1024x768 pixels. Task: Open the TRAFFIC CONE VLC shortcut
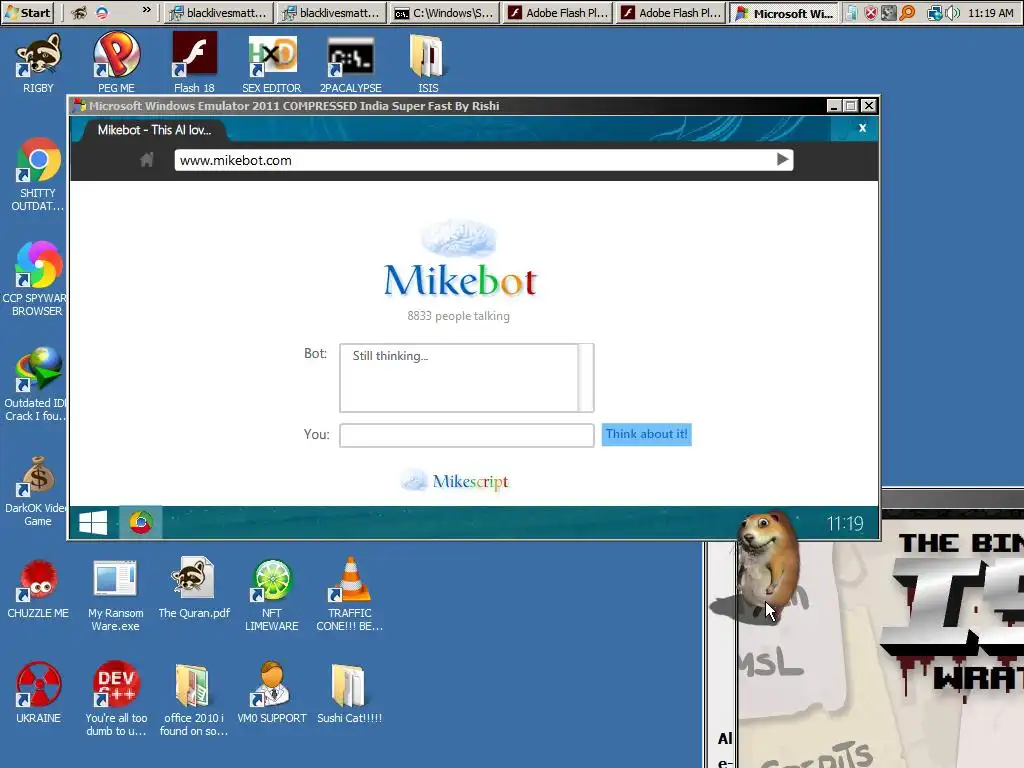(x=350, y=594)
